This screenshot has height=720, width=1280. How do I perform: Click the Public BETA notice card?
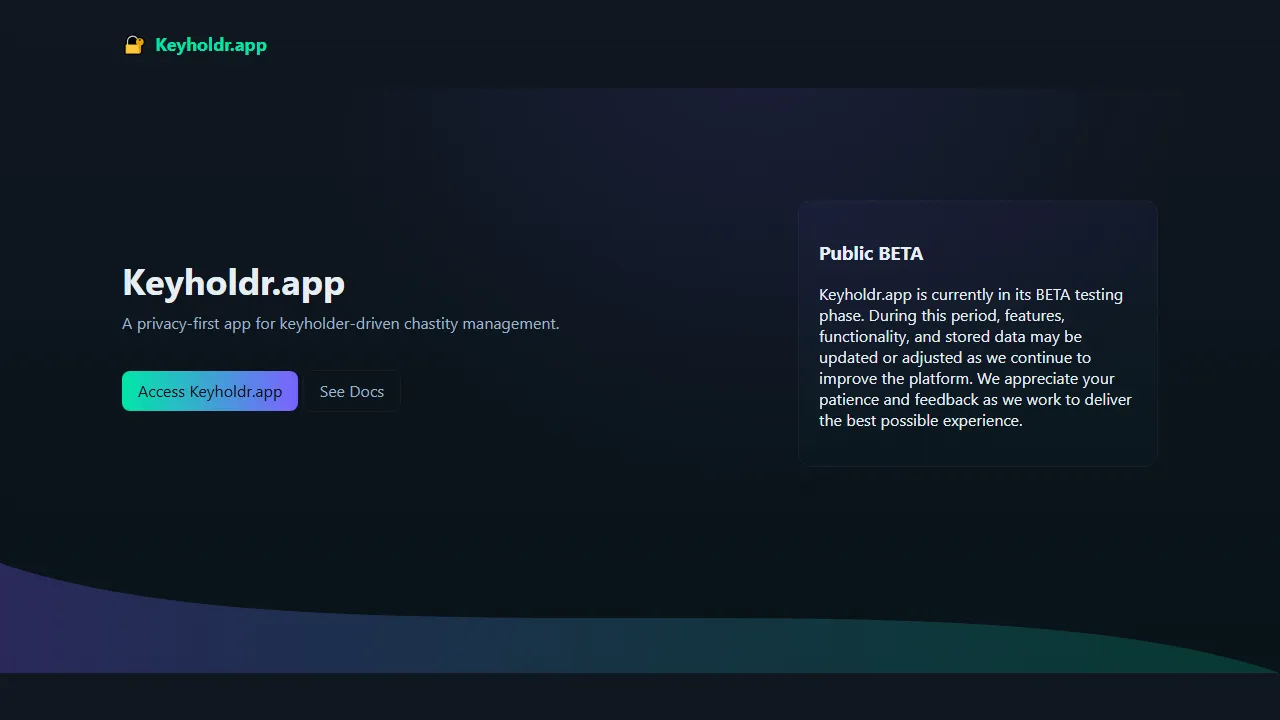978,333
